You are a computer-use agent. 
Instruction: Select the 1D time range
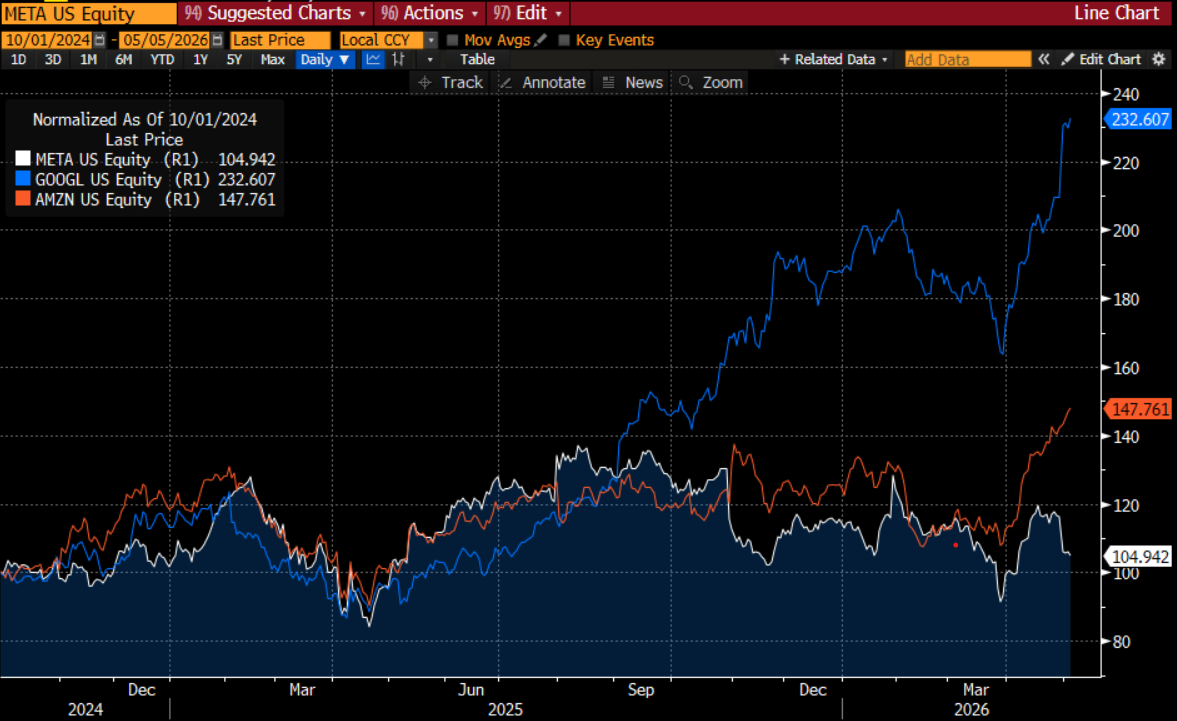(x=18, y=59)
